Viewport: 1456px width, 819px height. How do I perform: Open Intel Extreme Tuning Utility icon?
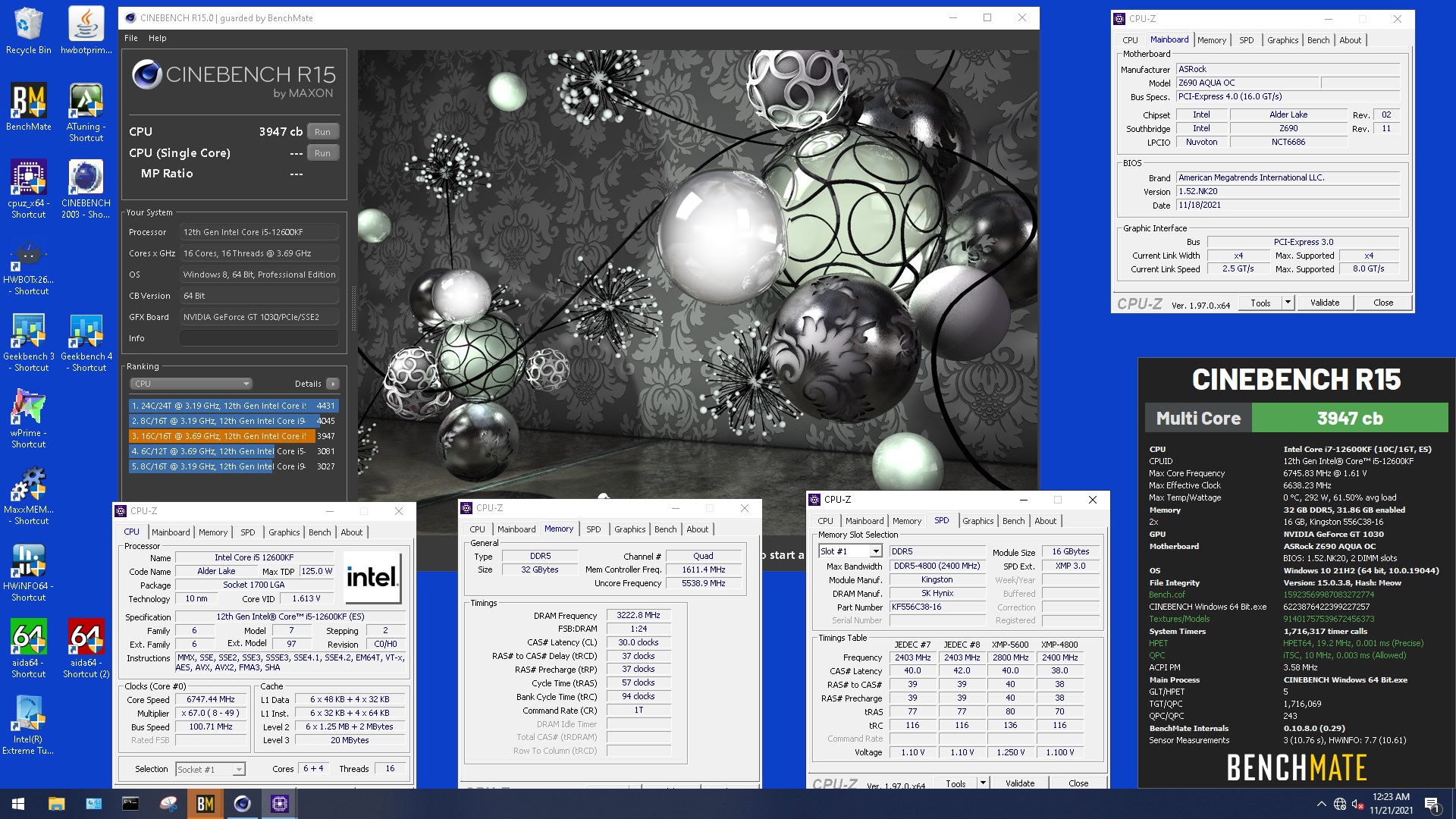(x=28, y=725)
